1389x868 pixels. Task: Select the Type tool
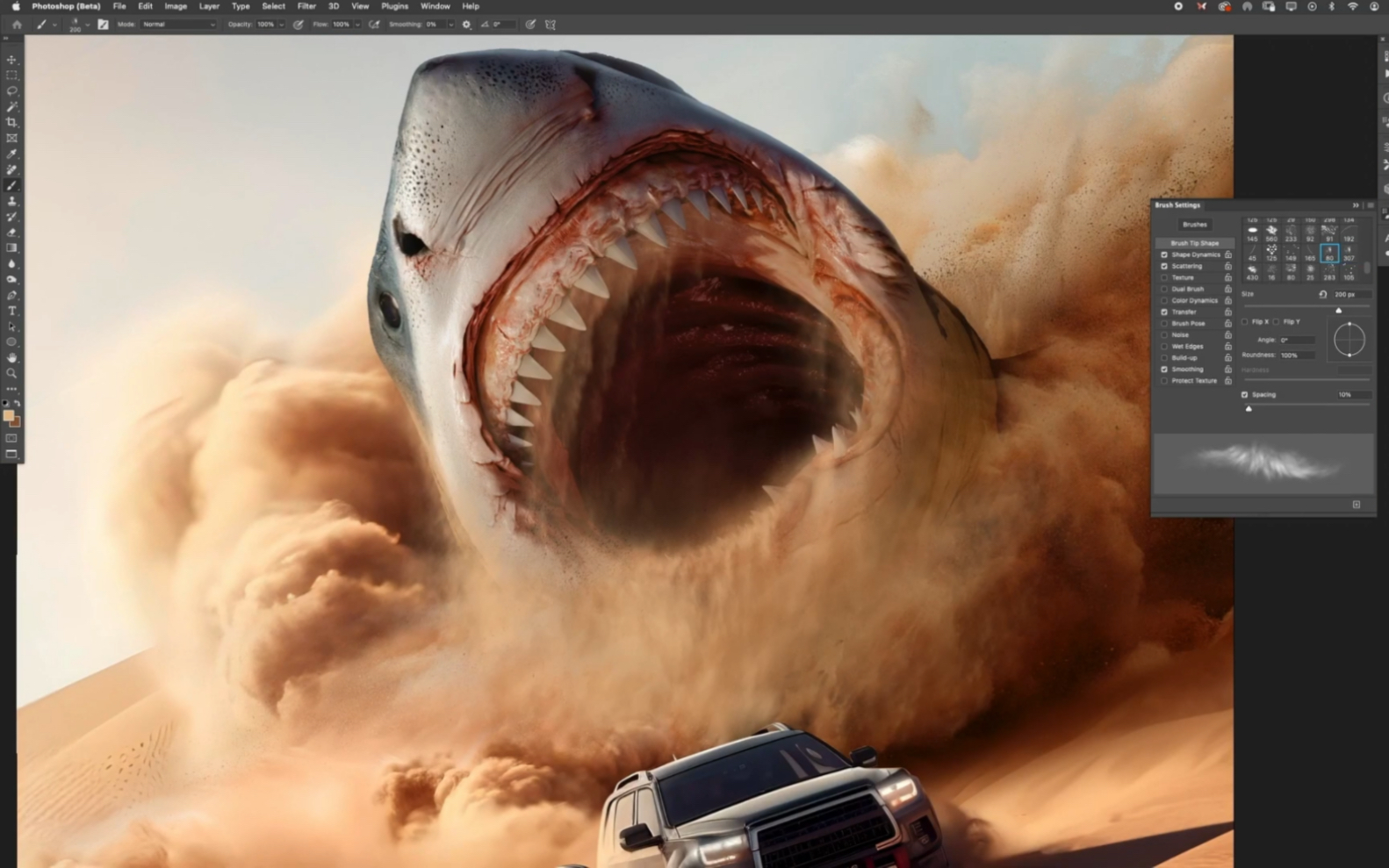coord(11,312)
